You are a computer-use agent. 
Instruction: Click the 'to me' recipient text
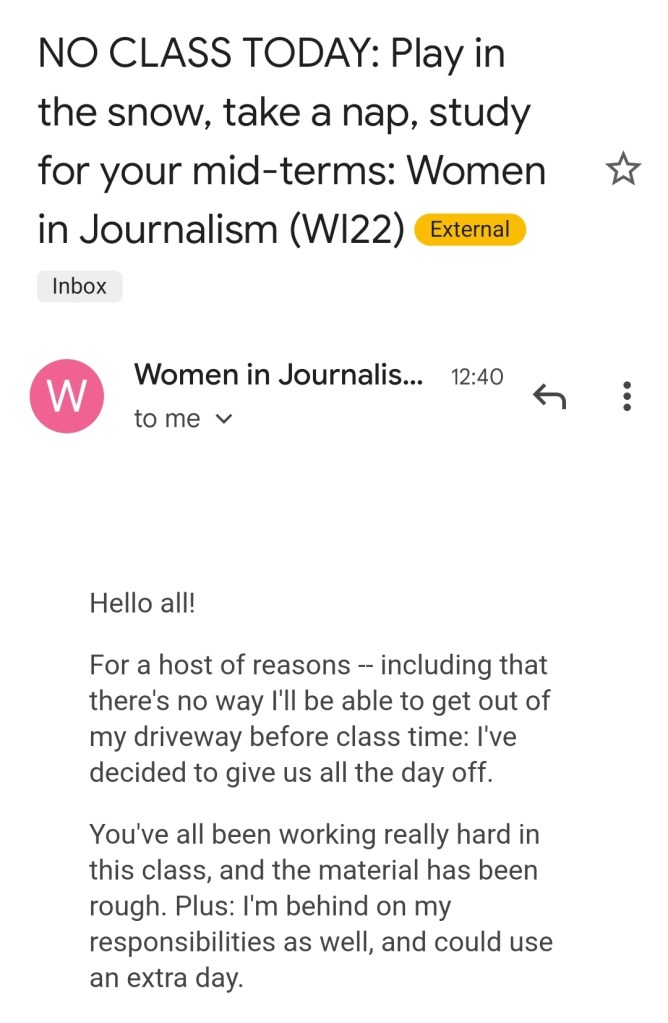coord(167,419)
